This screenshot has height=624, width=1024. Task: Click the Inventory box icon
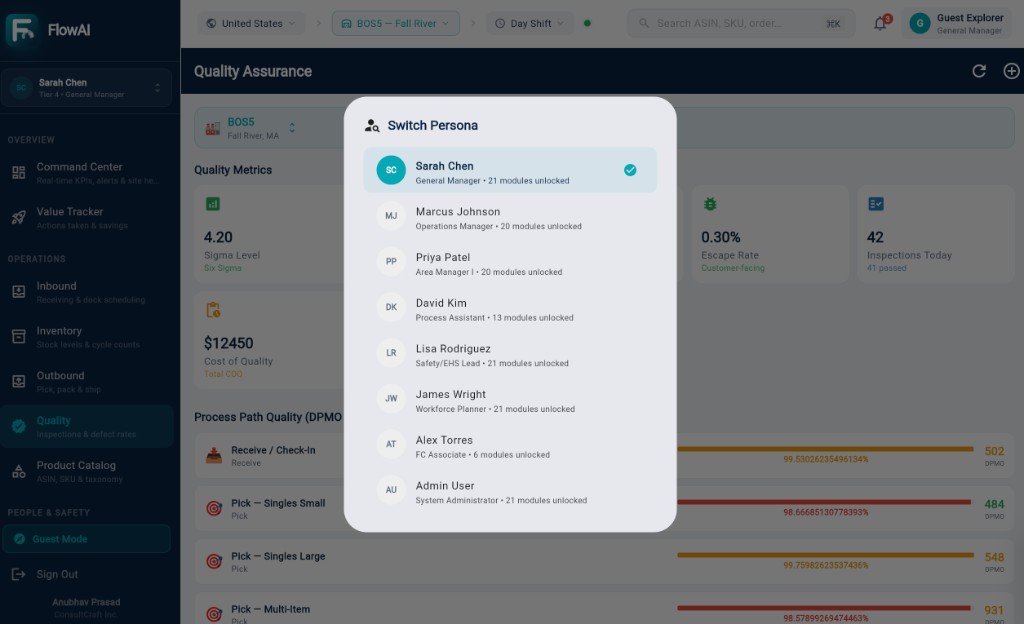click(18, 337)
